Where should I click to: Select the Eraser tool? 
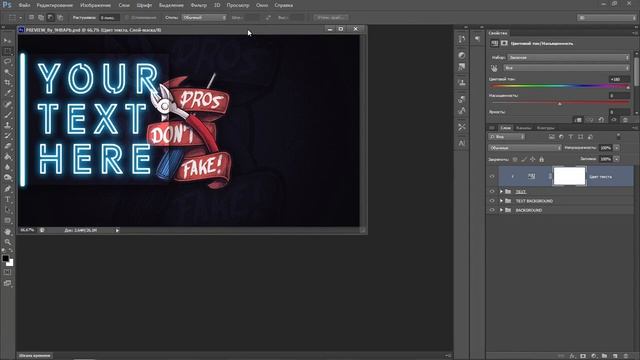(7, 146)
